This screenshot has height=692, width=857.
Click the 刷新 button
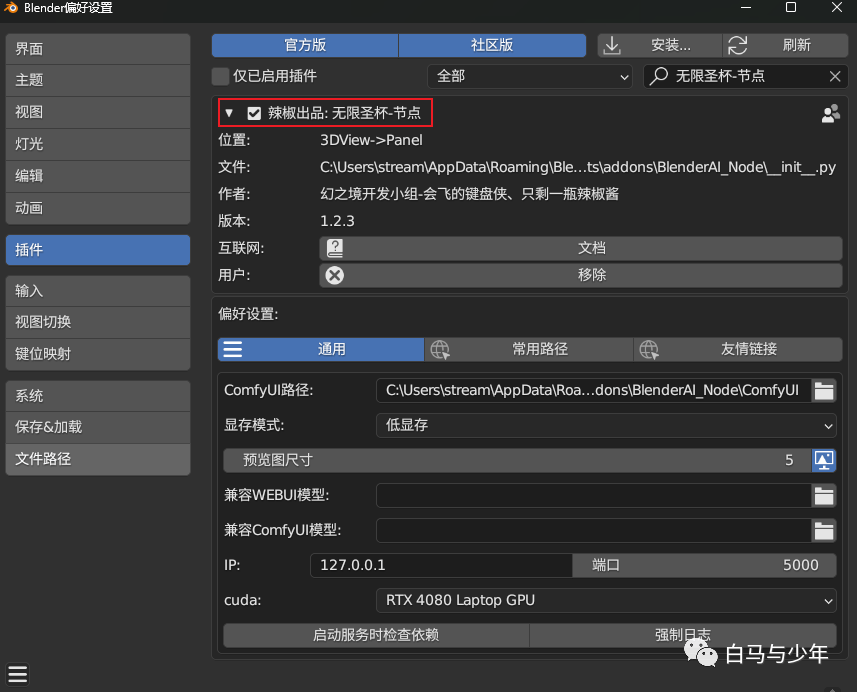[x=785, y=45]
